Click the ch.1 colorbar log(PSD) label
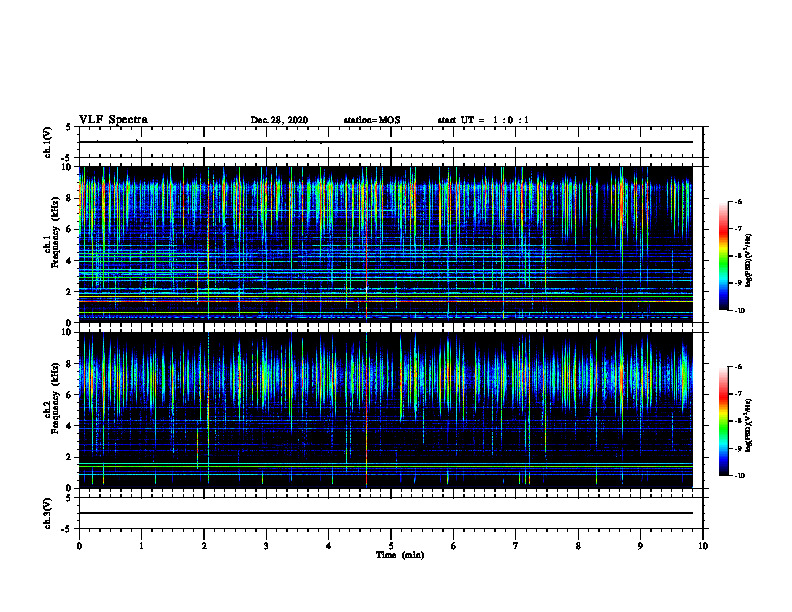The image size is (792, 612). 749,261
